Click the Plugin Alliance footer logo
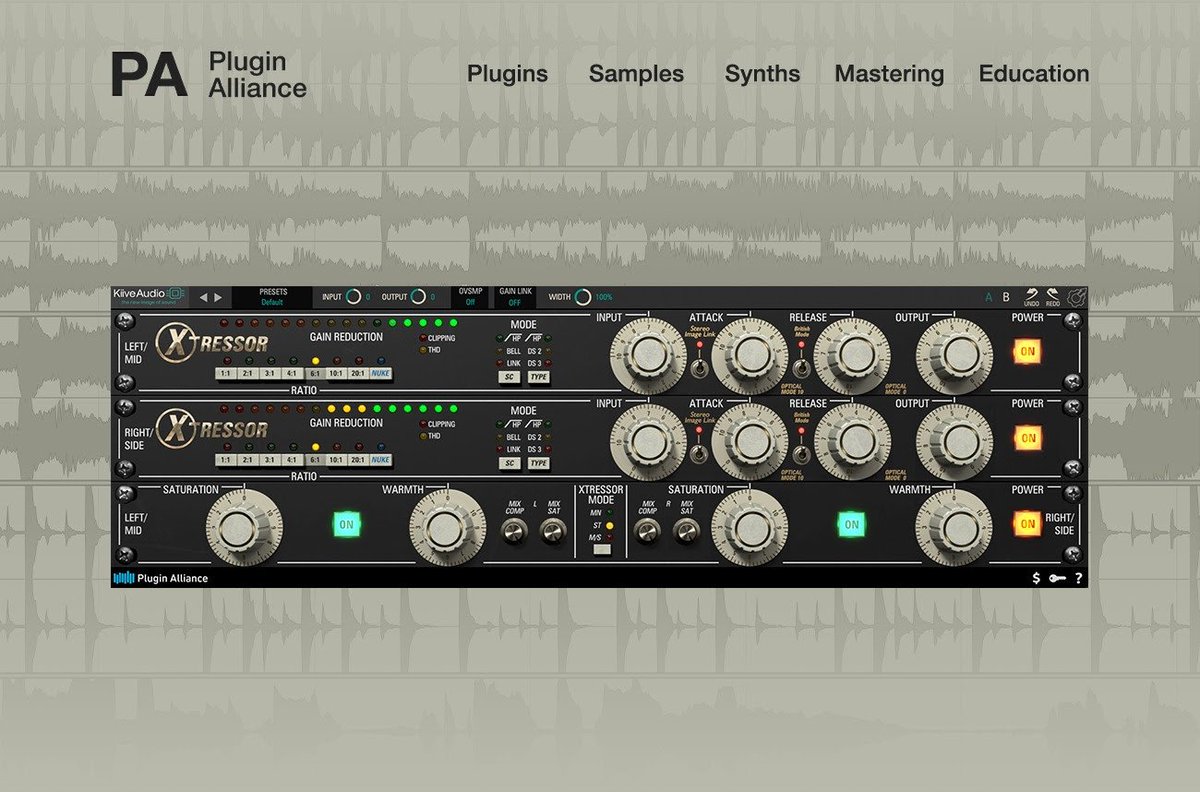1200x792 pixels. (x=161, y=578)
